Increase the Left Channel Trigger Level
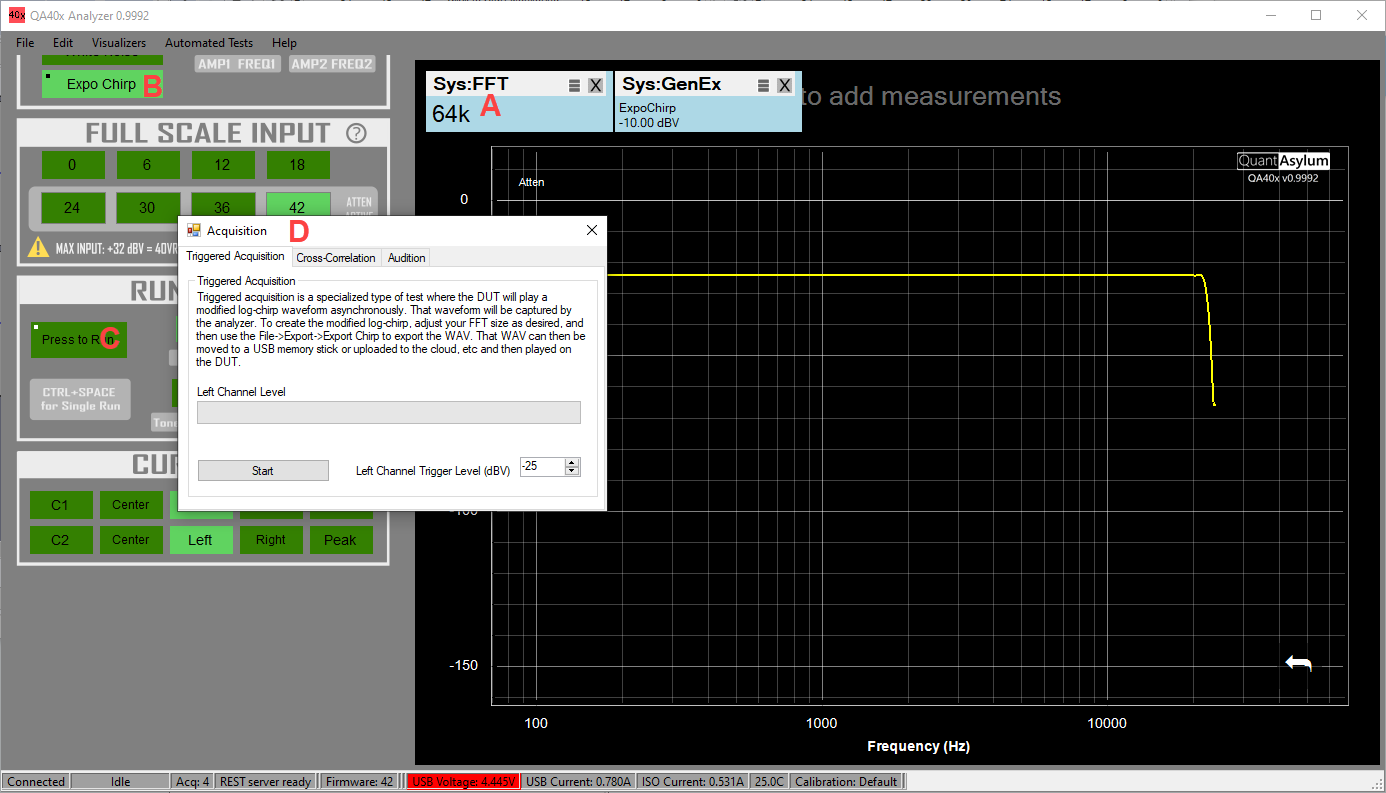1386x793 pixels. coord(572,462)
